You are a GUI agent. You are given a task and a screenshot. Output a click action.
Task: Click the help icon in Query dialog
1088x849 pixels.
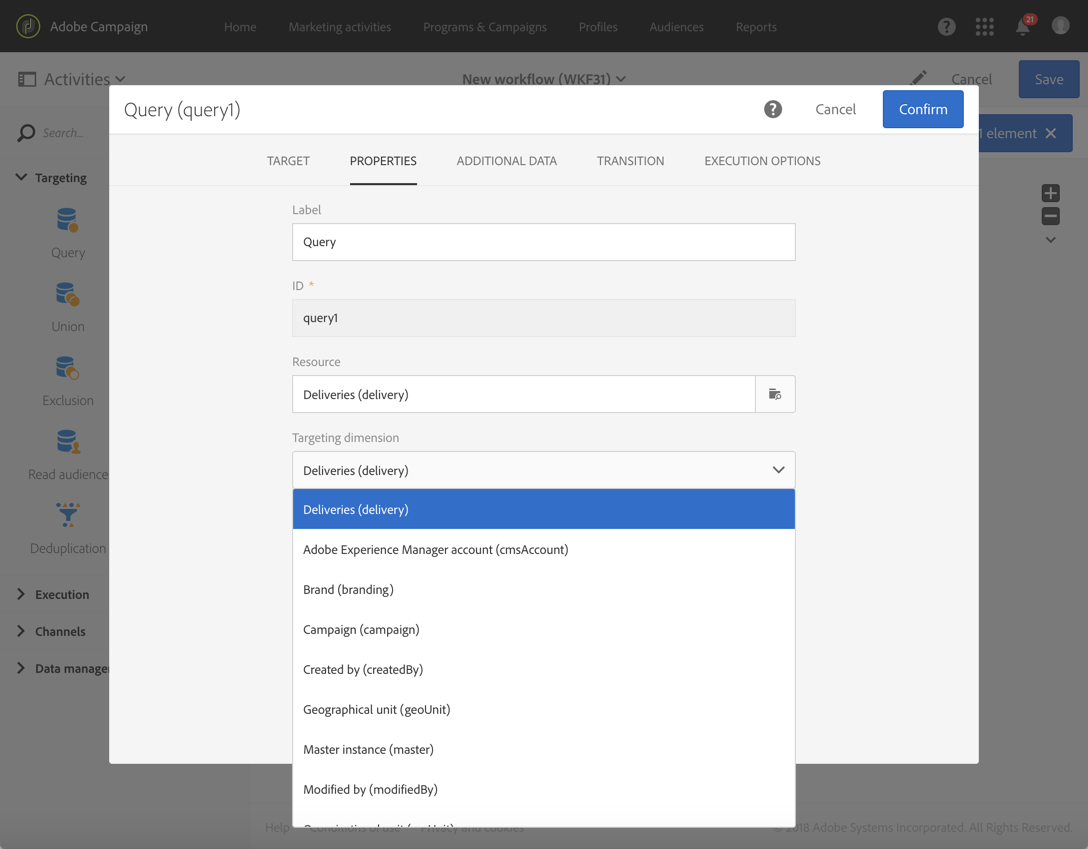click(x=773, y=110)
